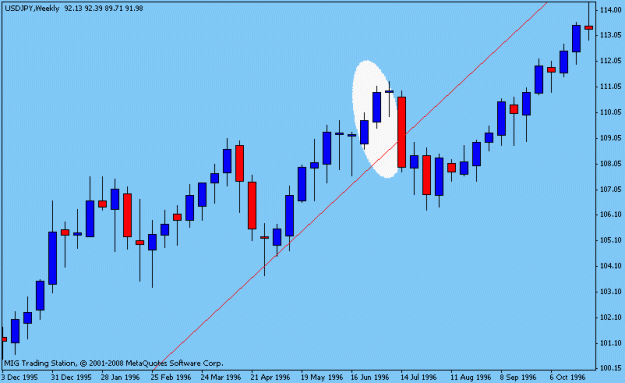
Task: Click the 109.05 price axis label
Action: click(611, 138)
